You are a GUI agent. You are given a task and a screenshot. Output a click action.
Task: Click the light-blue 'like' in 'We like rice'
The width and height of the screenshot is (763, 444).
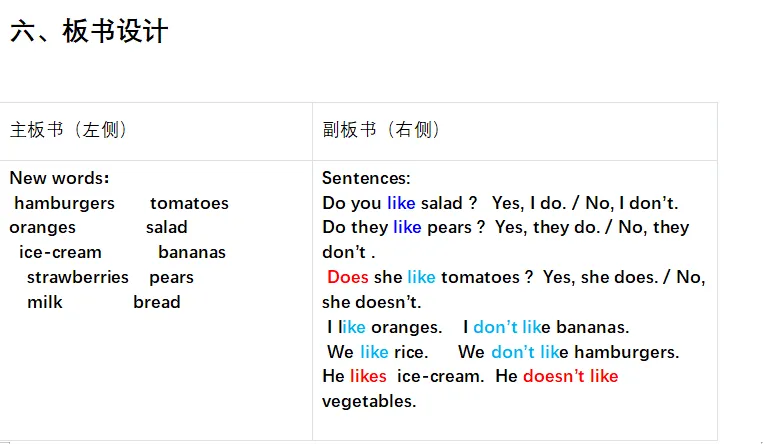(x=374, y=352)
